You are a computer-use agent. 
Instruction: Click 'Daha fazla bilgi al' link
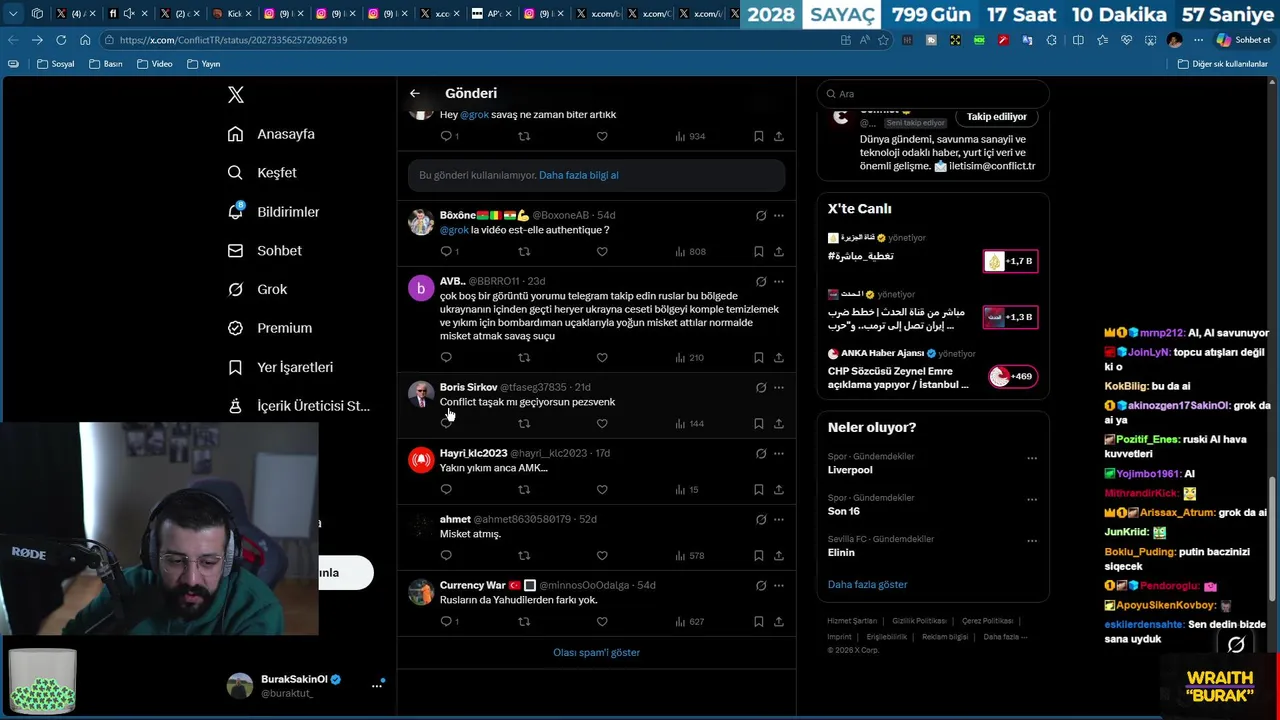(579, 175)
